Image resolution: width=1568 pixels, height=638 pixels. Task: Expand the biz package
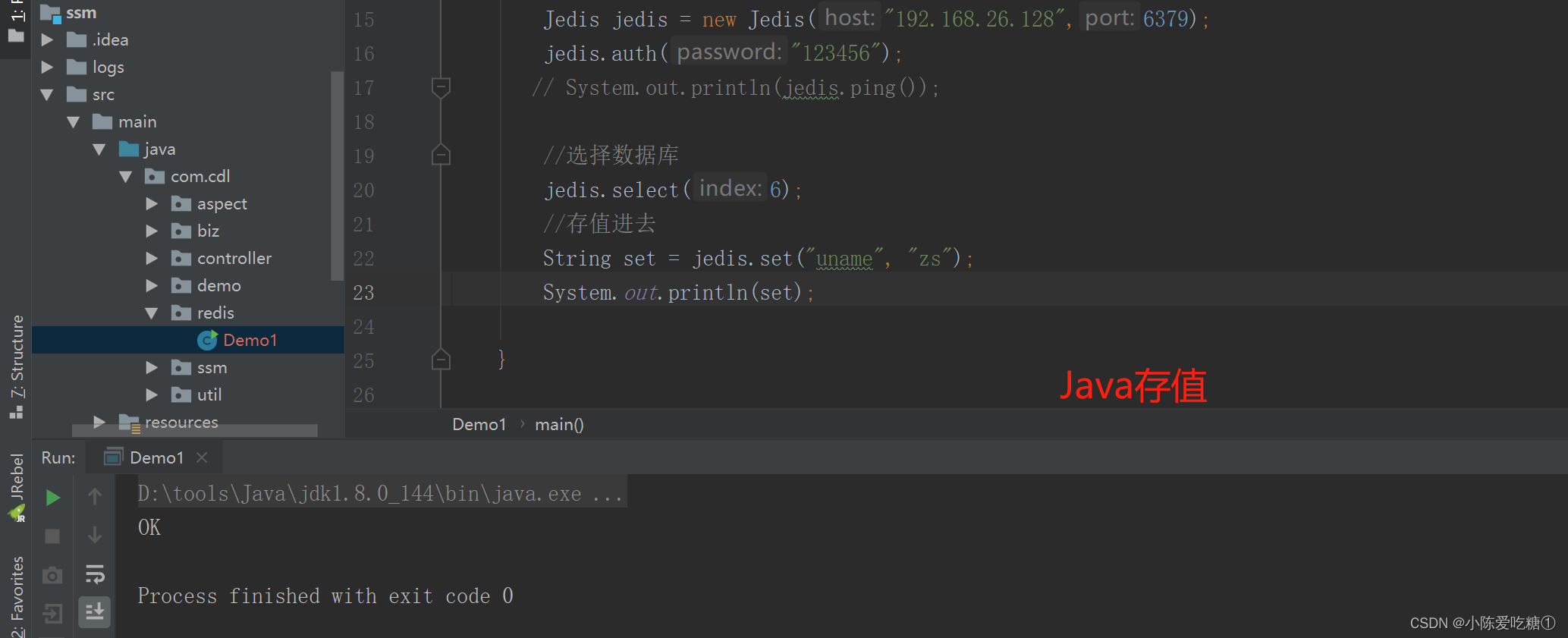tap(152, 231)
